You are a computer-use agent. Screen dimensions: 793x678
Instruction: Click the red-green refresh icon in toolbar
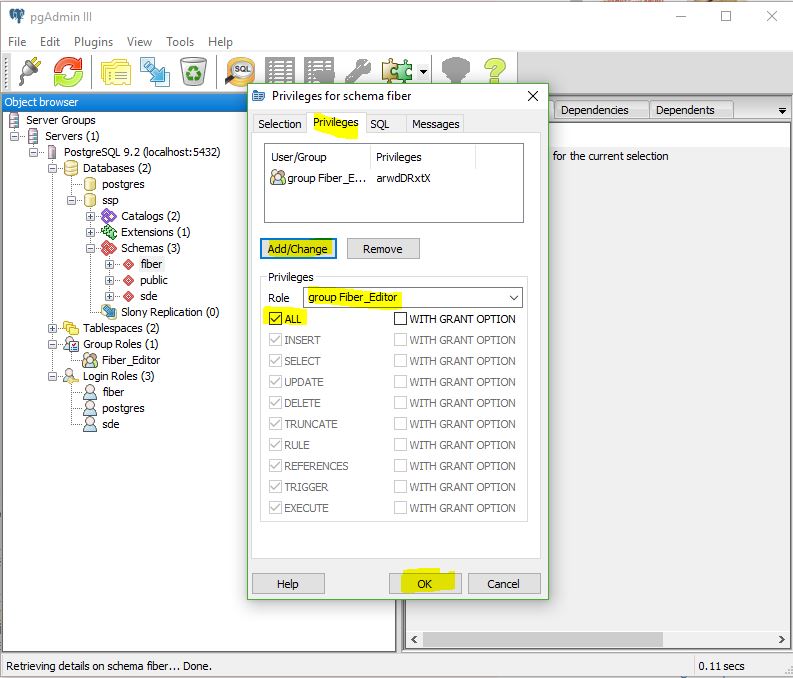[68, 71]
